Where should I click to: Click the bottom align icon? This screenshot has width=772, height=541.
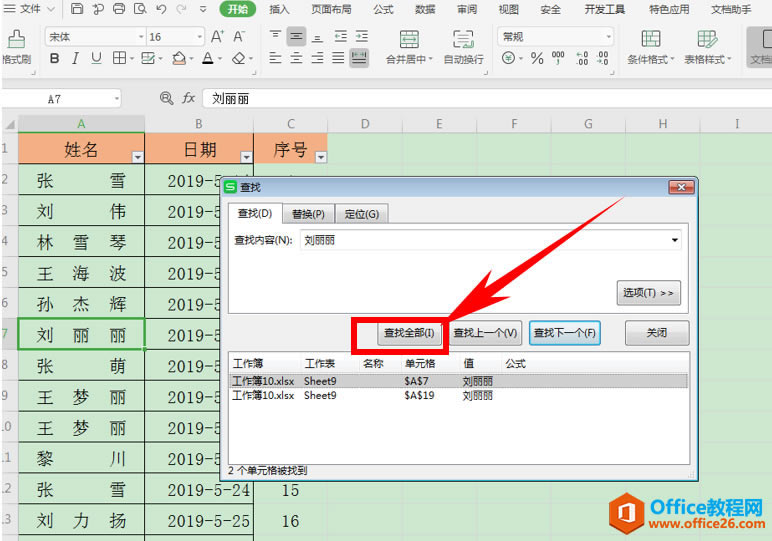tap(318, 36)
